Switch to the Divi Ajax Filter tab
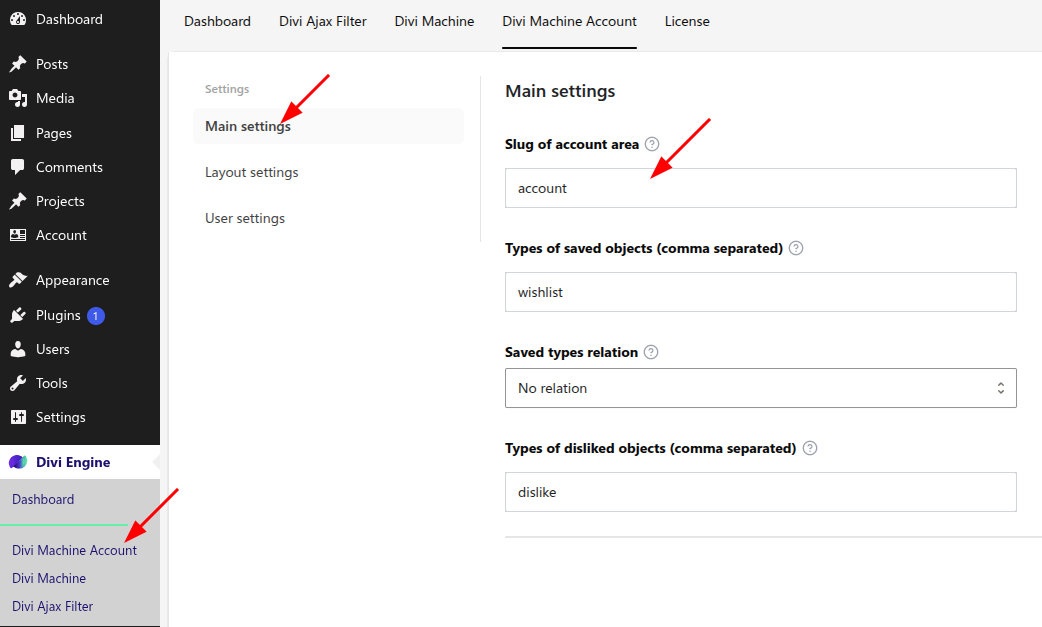This screenshot has height=627, width=1042. click(322, 21)
